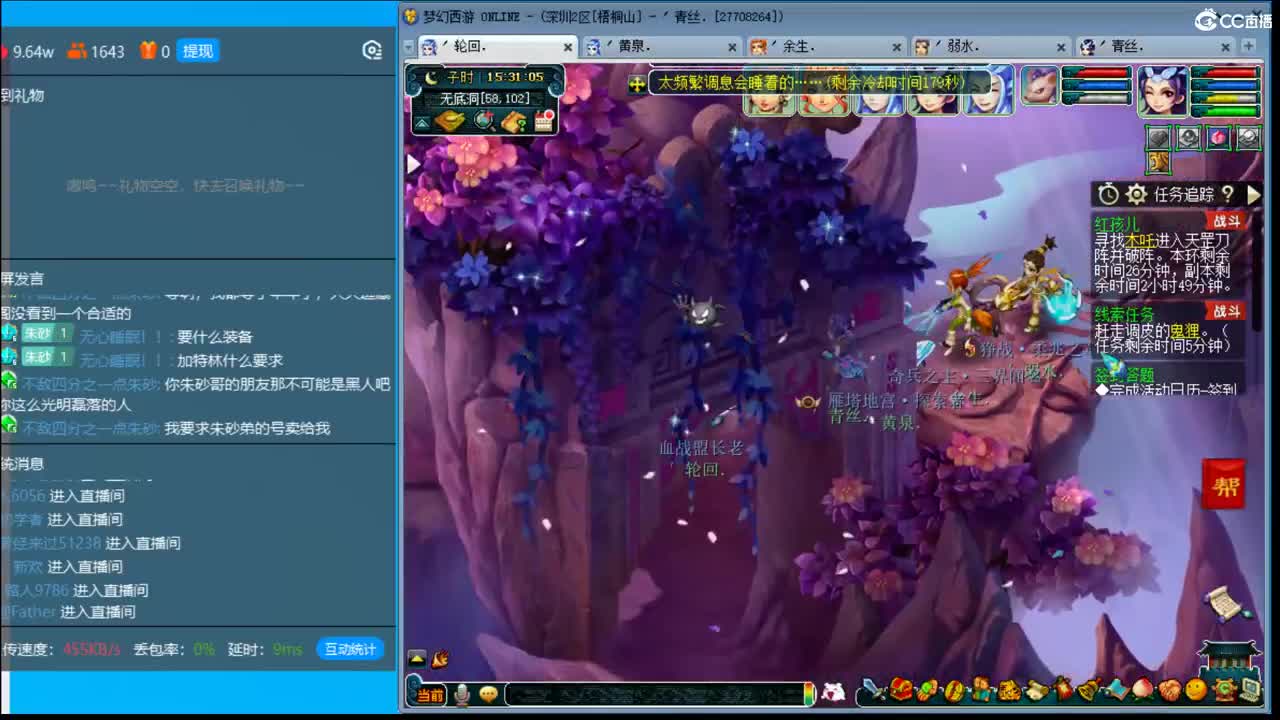Screen dimensions: 1280x720
Task: Open the peach icon in bottom bar
Action: (x=1142, y=690)
